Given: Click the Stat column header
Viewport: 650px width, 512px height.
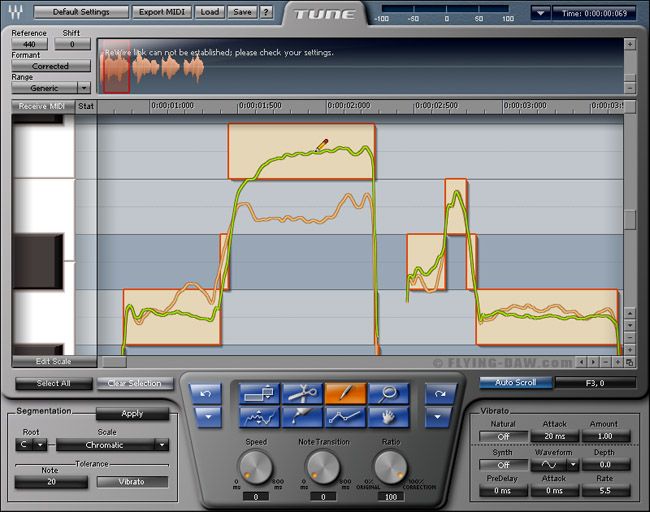Looking at the screenshot, I should click(x=86, y=106).
